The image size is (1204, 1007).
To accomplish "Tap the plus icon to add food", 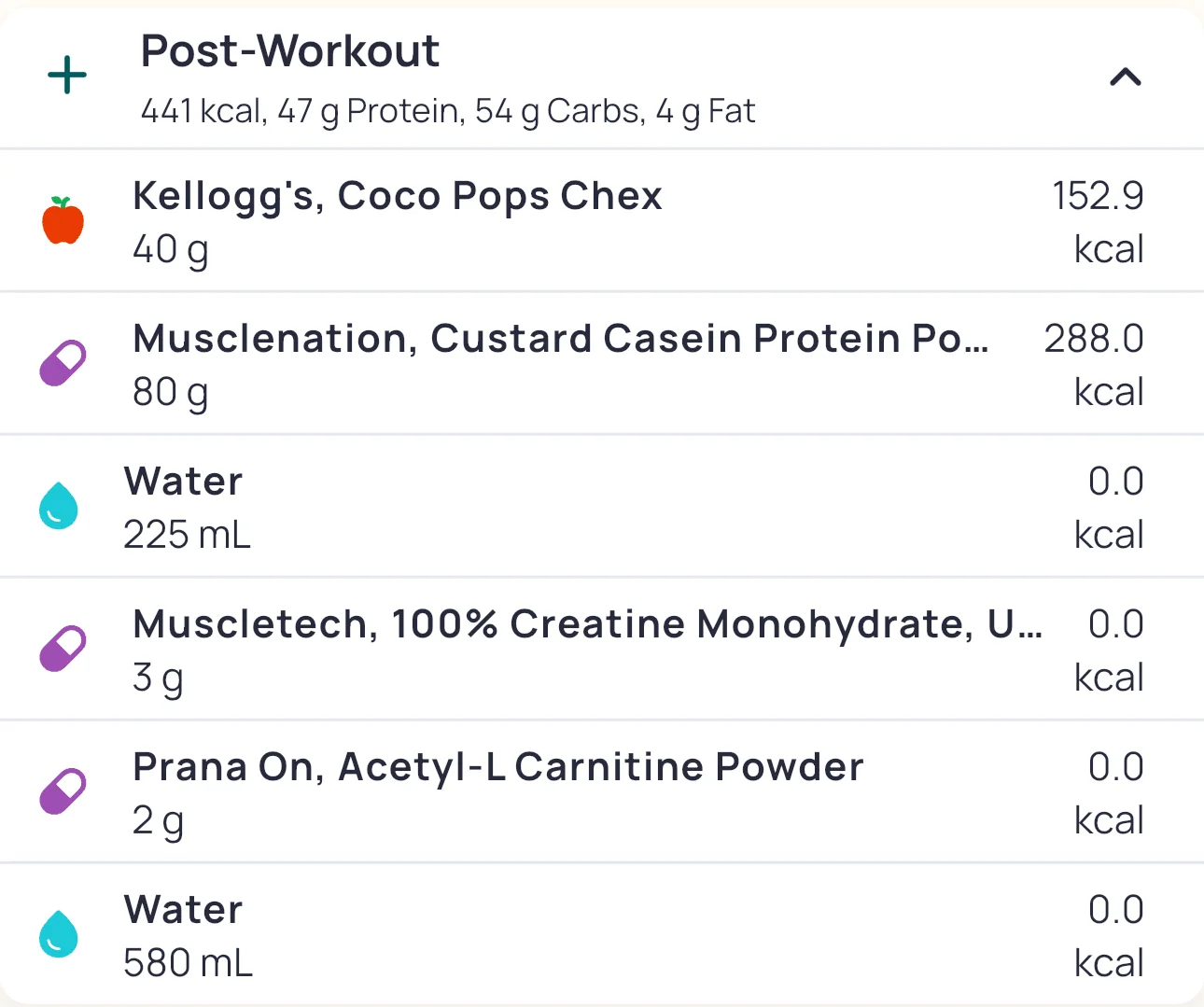I will [x=67, y=76].
